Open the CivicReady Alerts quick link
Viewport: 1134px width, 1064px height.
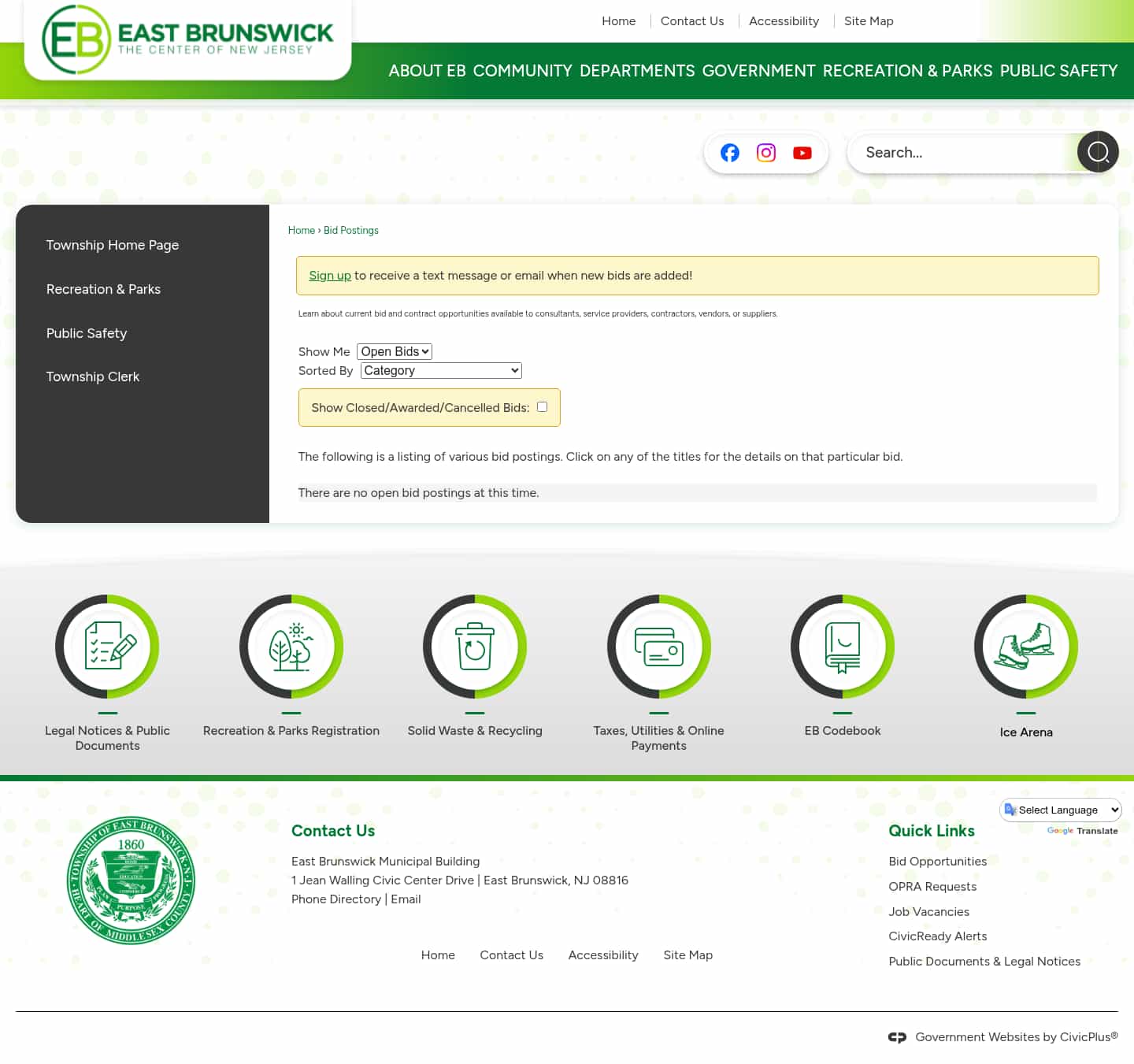pyautogui.click(x=938, y=936)
